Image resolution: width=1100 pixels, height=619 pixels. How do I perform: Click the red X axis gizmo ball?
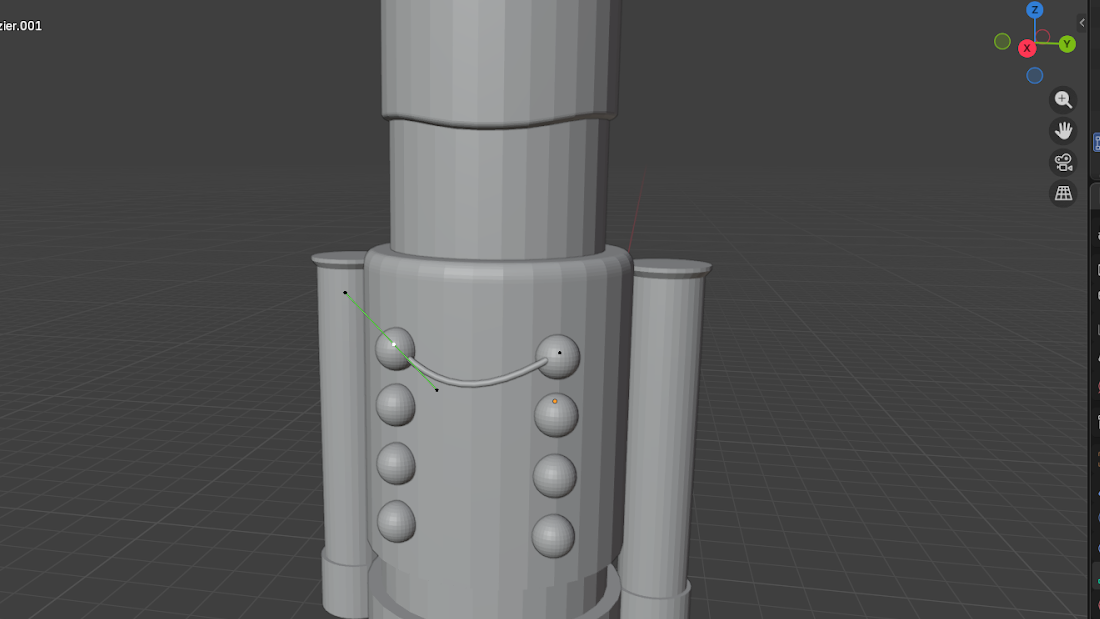pyautogui.click(x=1027, y=47)
